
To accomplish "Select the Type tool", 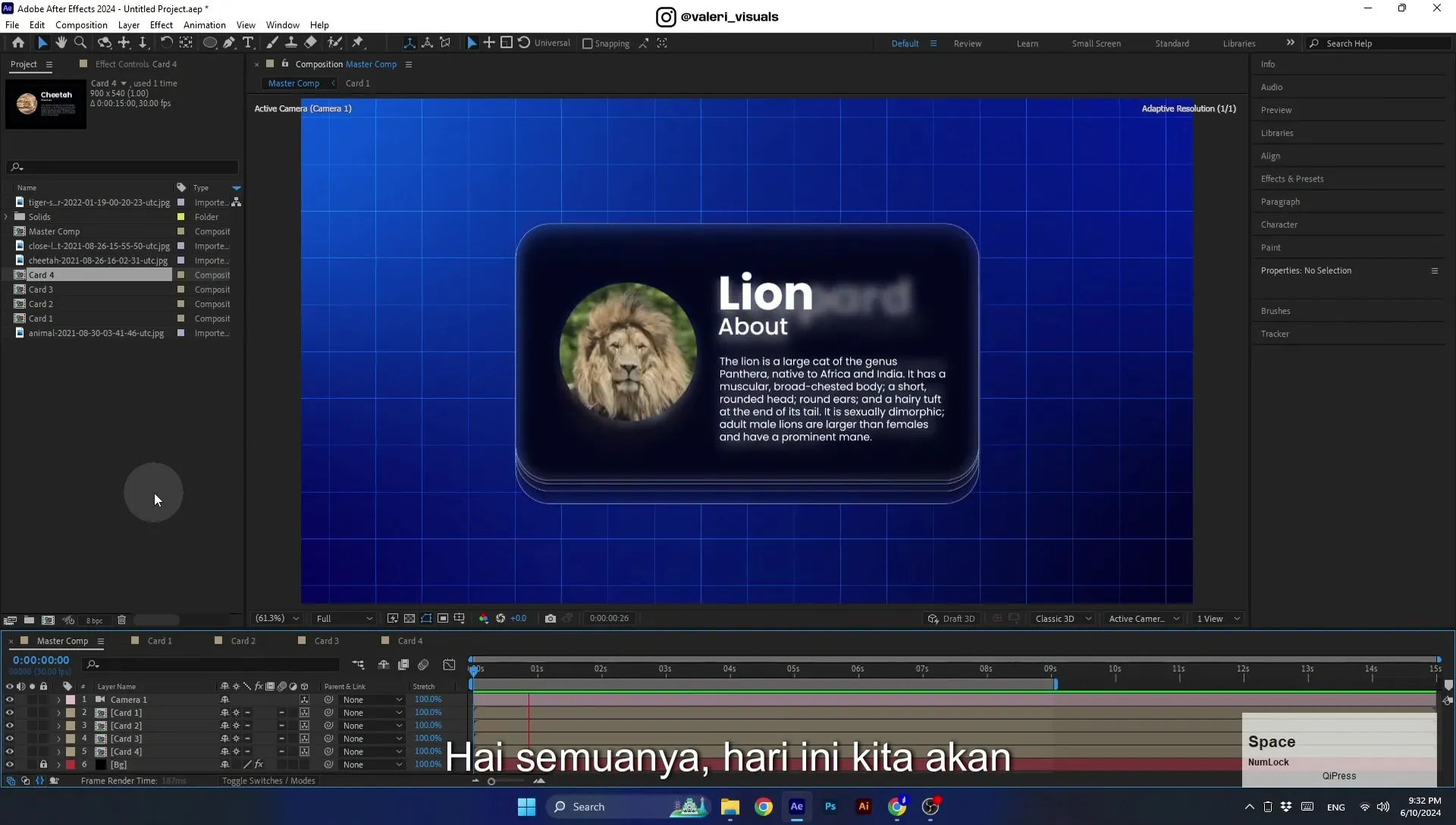I will [248, 43].
